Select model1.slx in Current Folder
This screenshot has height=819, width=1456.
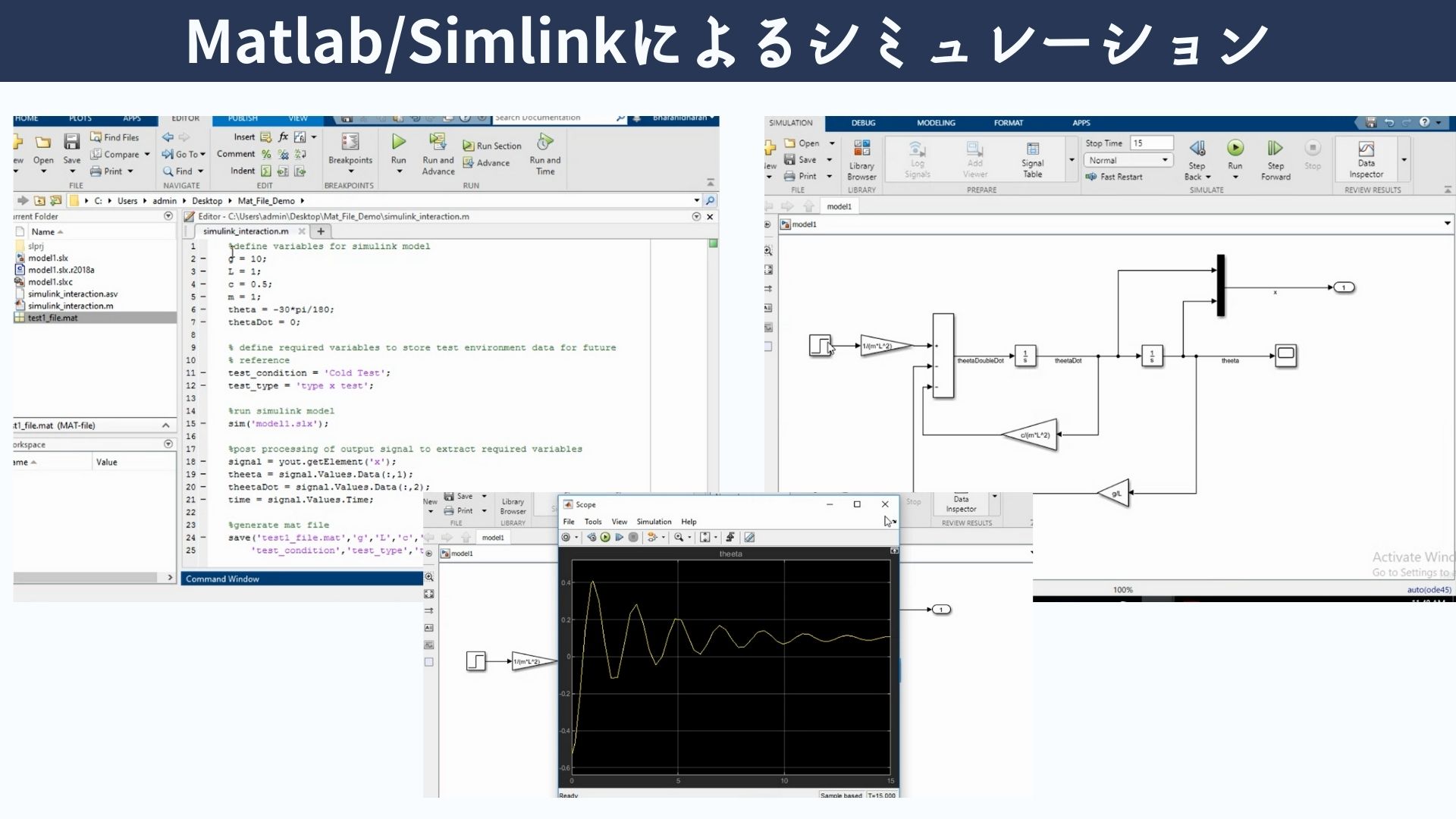[48, 258]
